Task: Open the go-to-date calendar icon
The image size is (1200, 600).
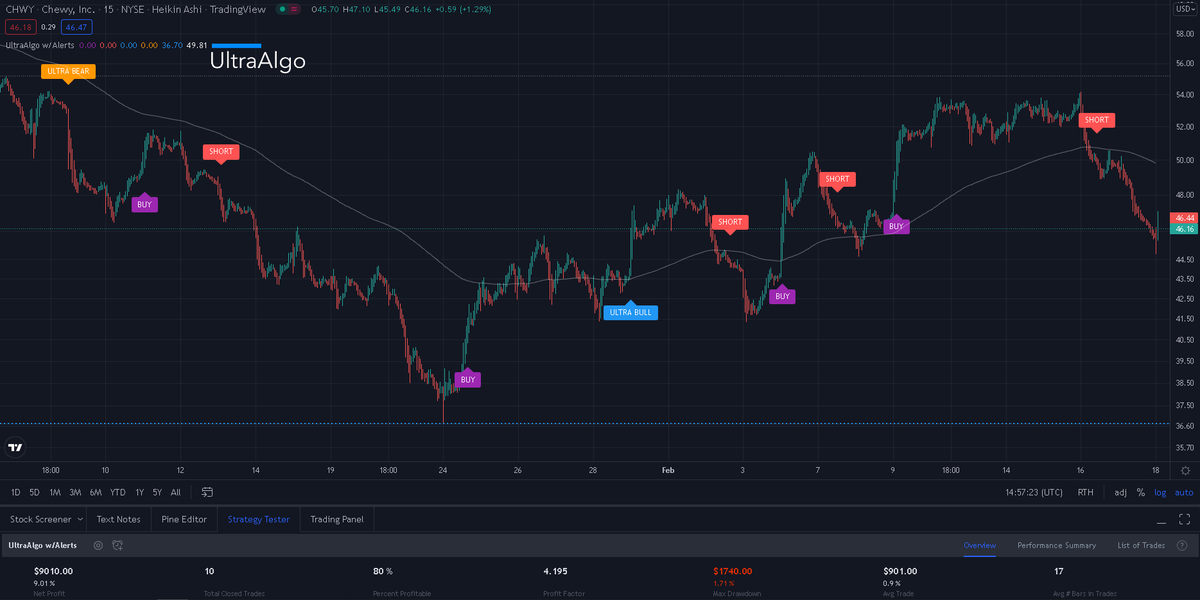Action: (207, 492)
